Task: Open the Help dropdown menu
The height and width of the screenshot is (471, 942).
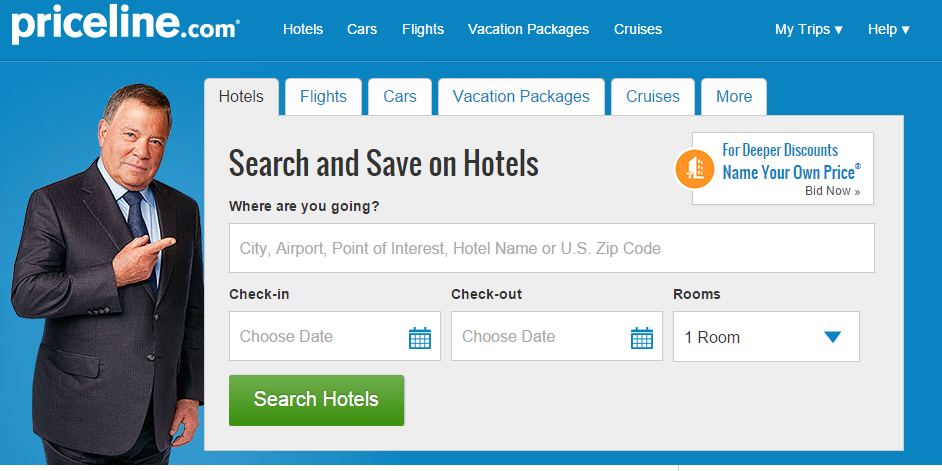Action: [x=889, y=29]
